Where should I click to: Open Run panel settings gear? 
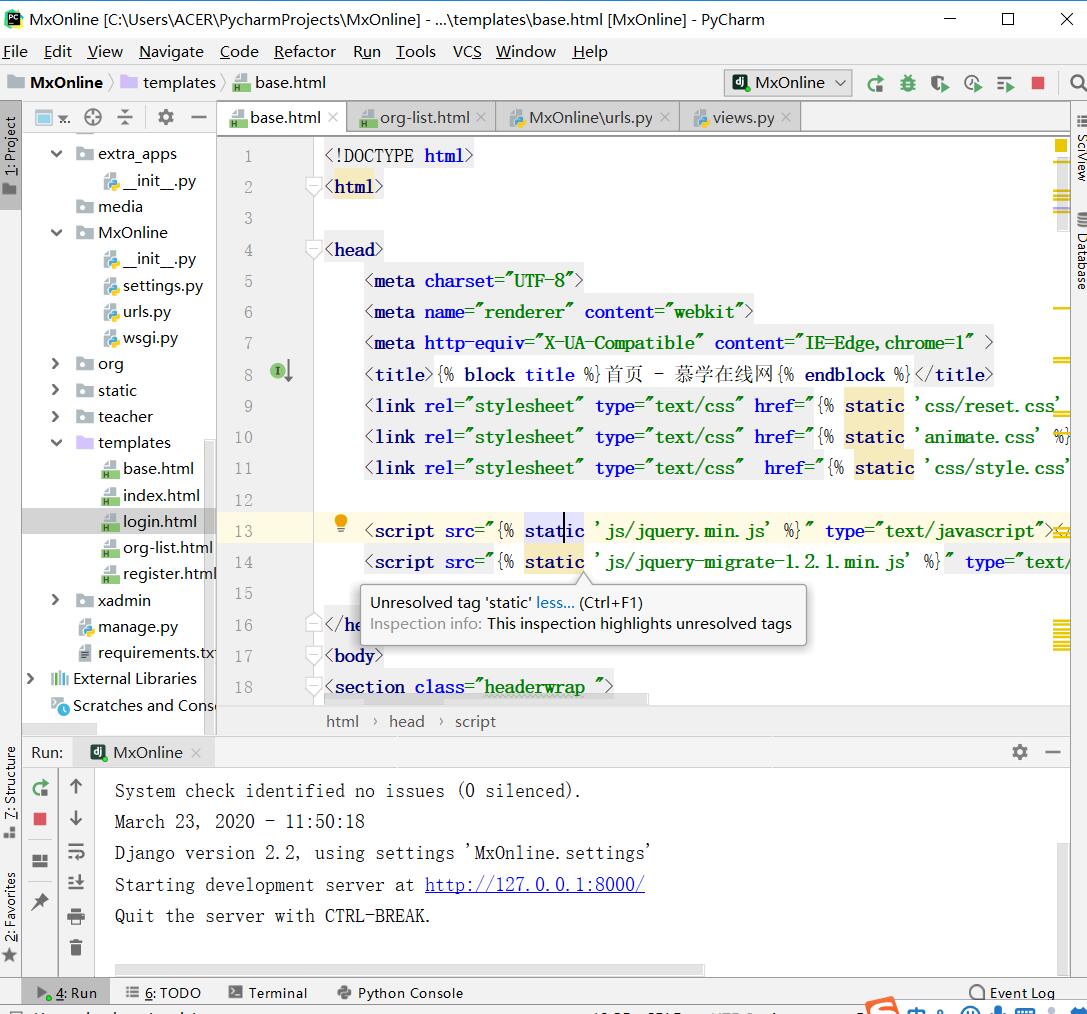(1020, 752)
